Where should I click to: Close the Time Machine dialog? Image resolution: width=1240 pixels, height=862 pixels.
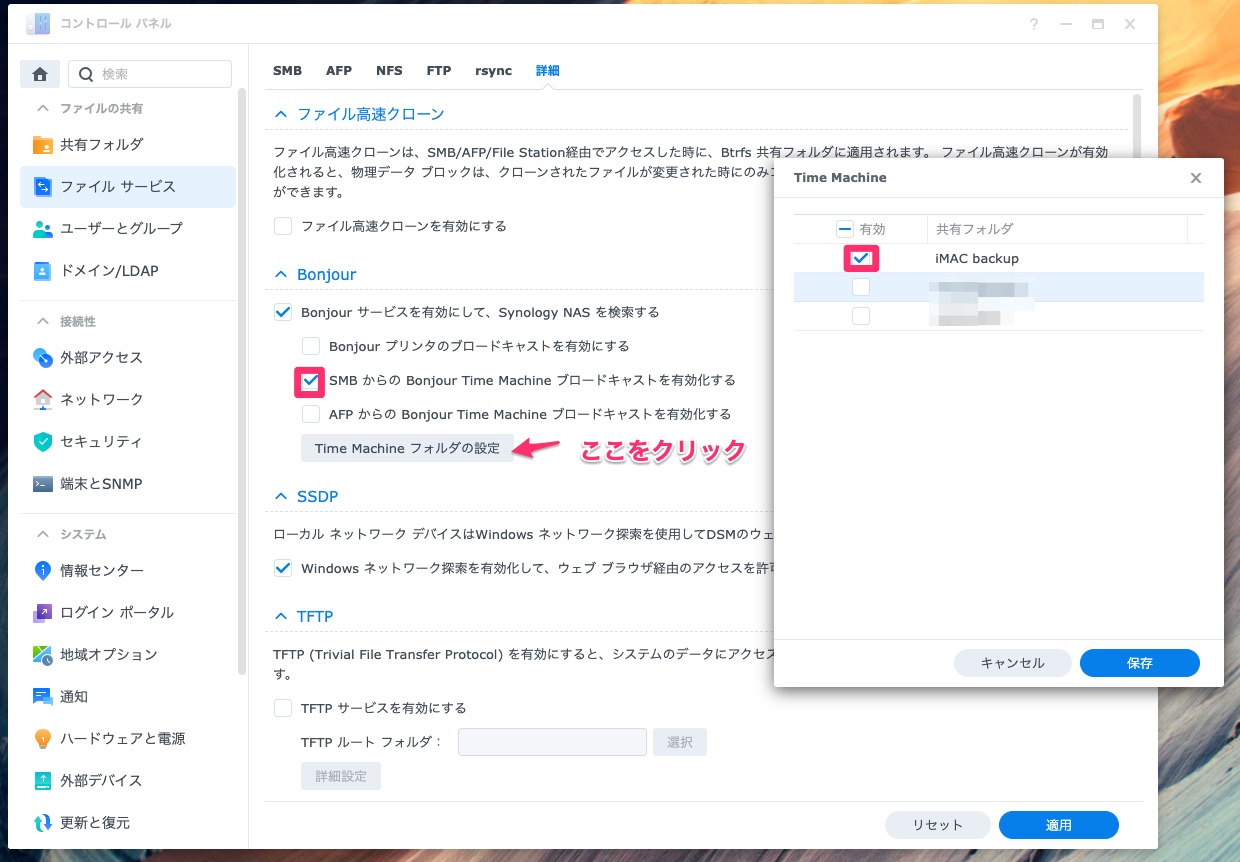pos(1195,178)
